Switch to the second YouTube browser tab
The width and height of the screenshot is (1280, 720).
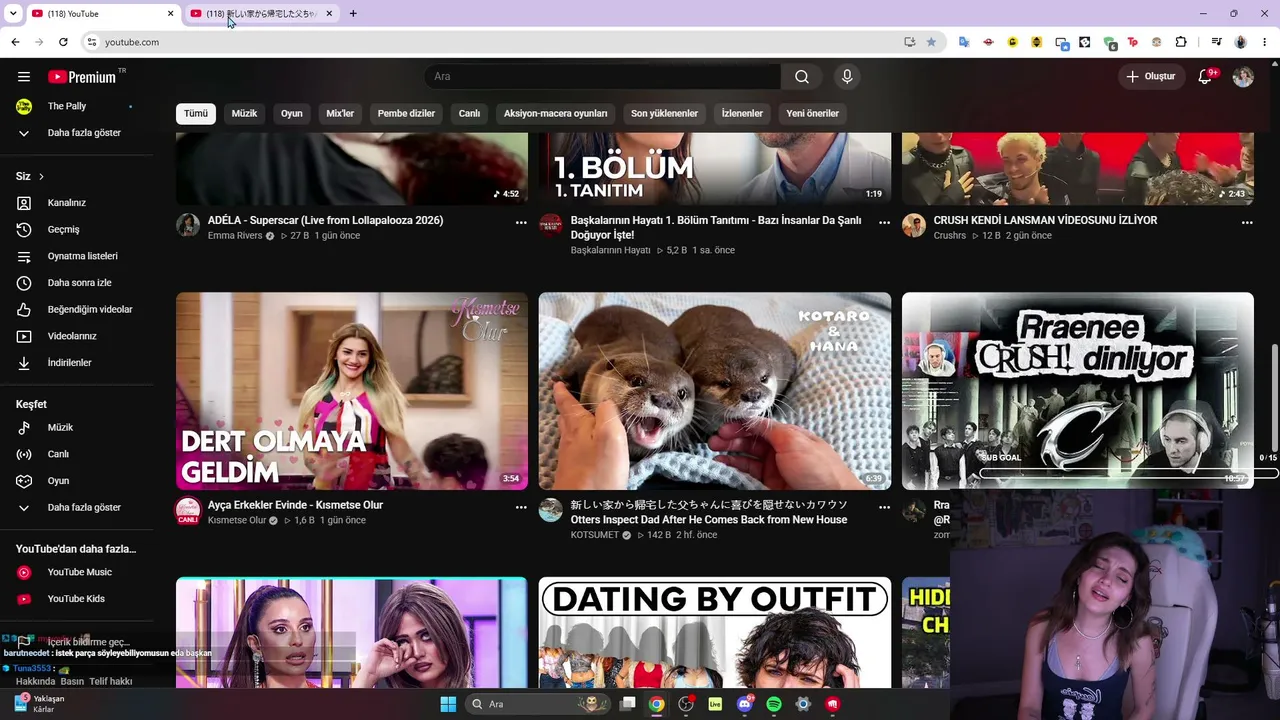tap(262, 14)
